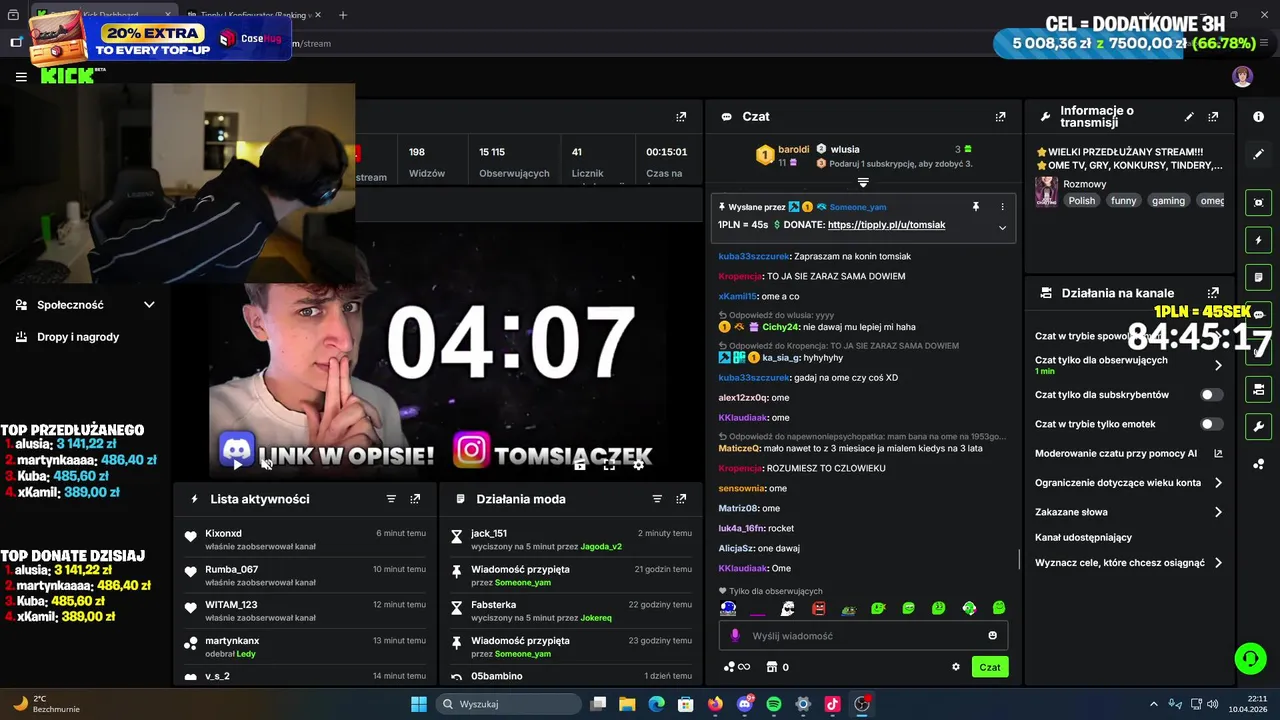Click chat username MaticzeQ
This screenshot has width=1280, height=720.
740,449
